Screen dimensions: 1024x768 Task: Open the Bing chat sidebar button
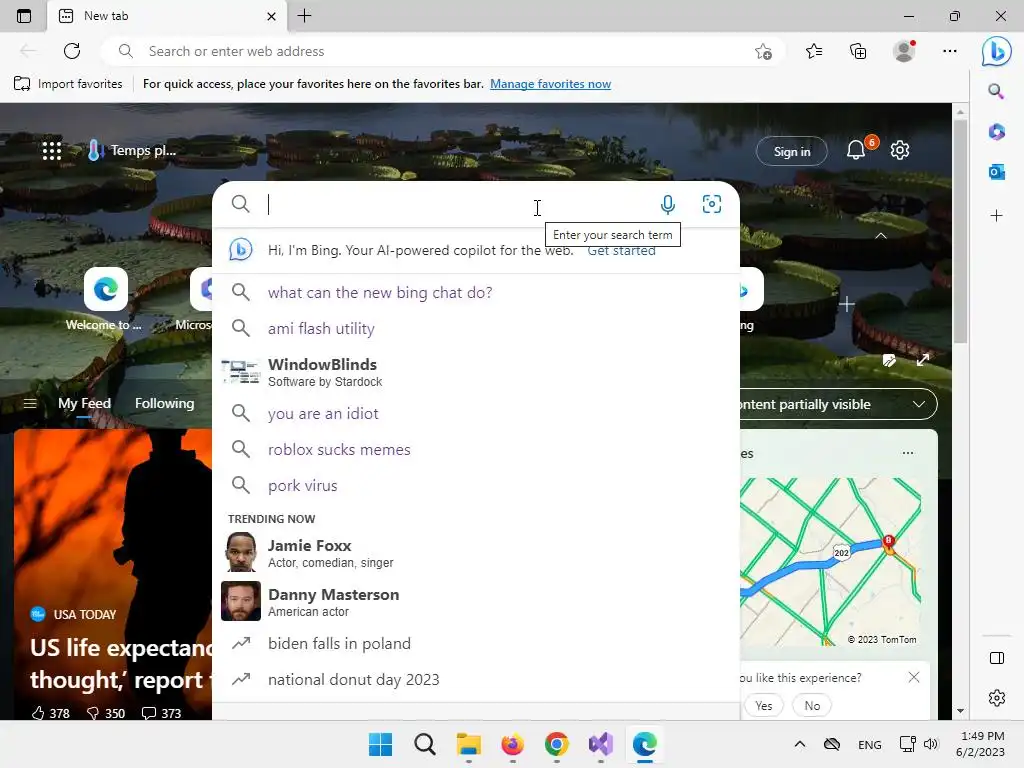tap(996, 51)
